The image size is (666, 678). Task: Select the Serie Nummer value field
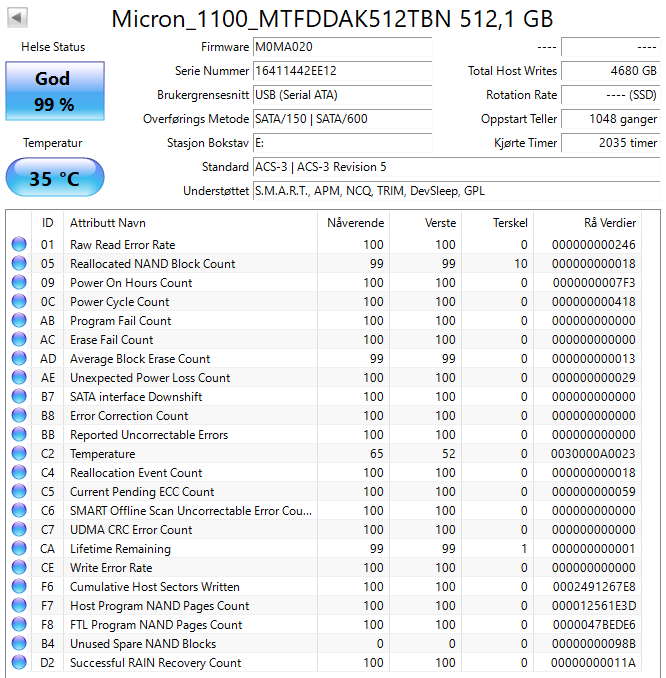(341, 71)
